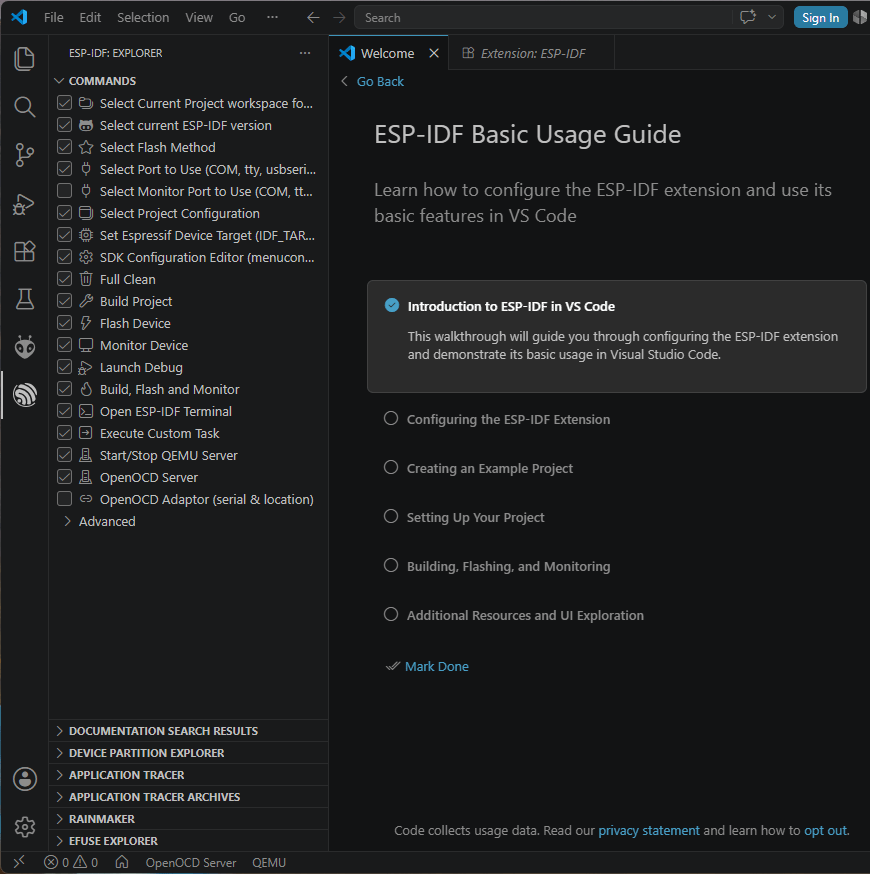This screenshot has width=870, height=874.
Task: Navigate back with the left arrow
Action: tap(313, 17)
